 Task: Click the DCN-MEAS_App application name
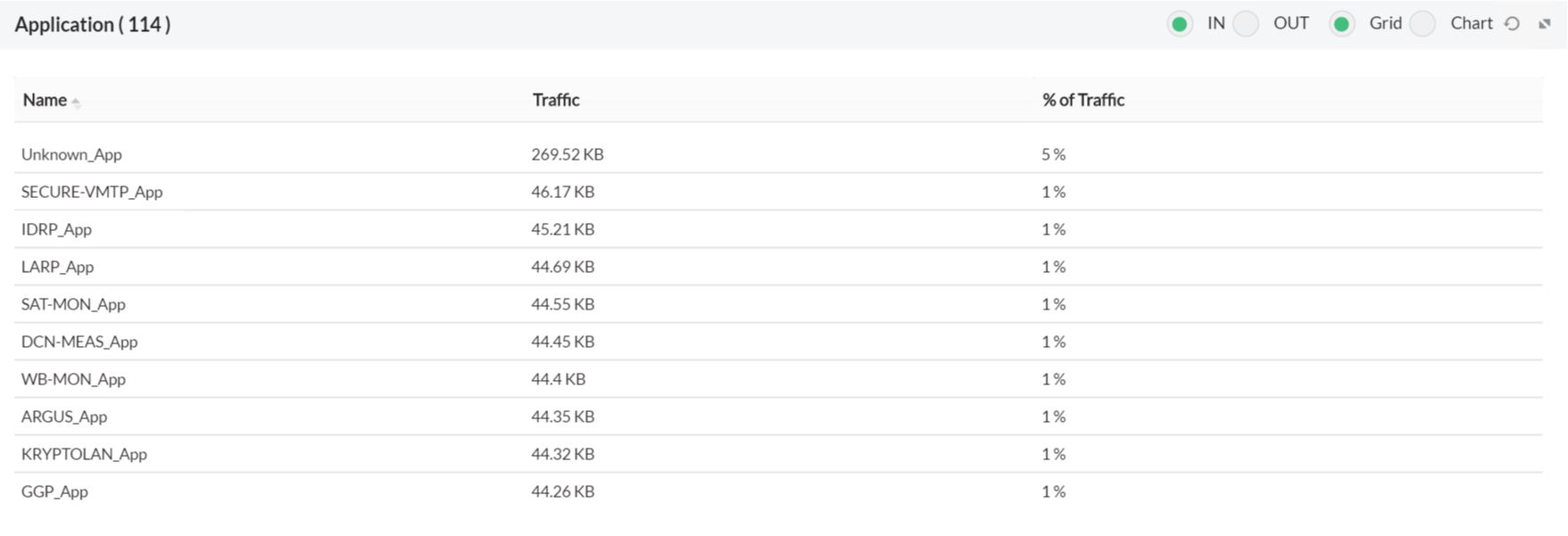(x=79, y=342)
